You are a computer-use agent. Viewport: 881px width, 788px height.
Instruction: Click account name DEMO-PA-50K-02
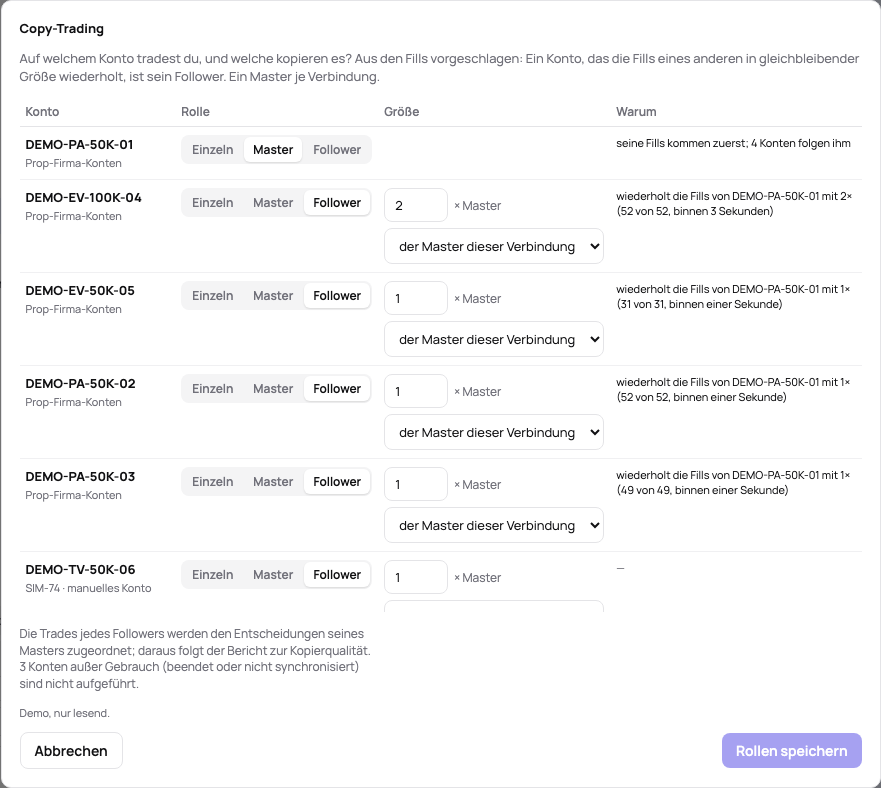pyautogui.click(x=80, y=384)
